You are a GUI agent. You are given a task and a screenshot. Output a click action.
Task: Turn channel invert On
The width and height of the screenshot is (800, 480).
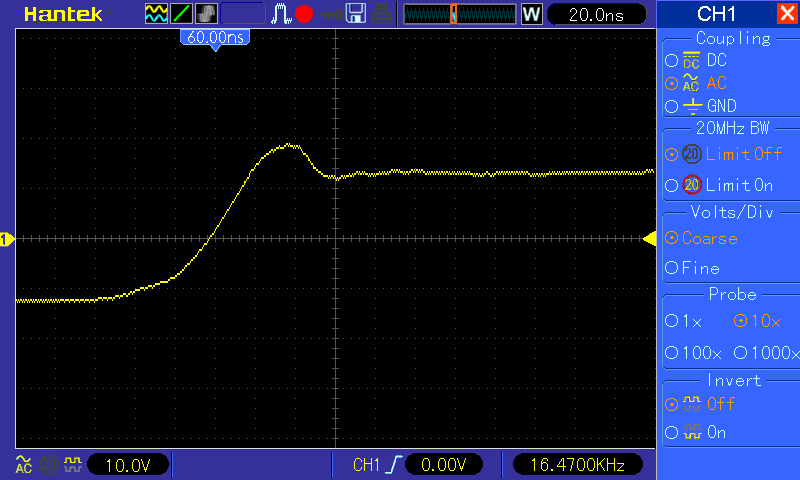pyautogui.click(x=695, y=433)
